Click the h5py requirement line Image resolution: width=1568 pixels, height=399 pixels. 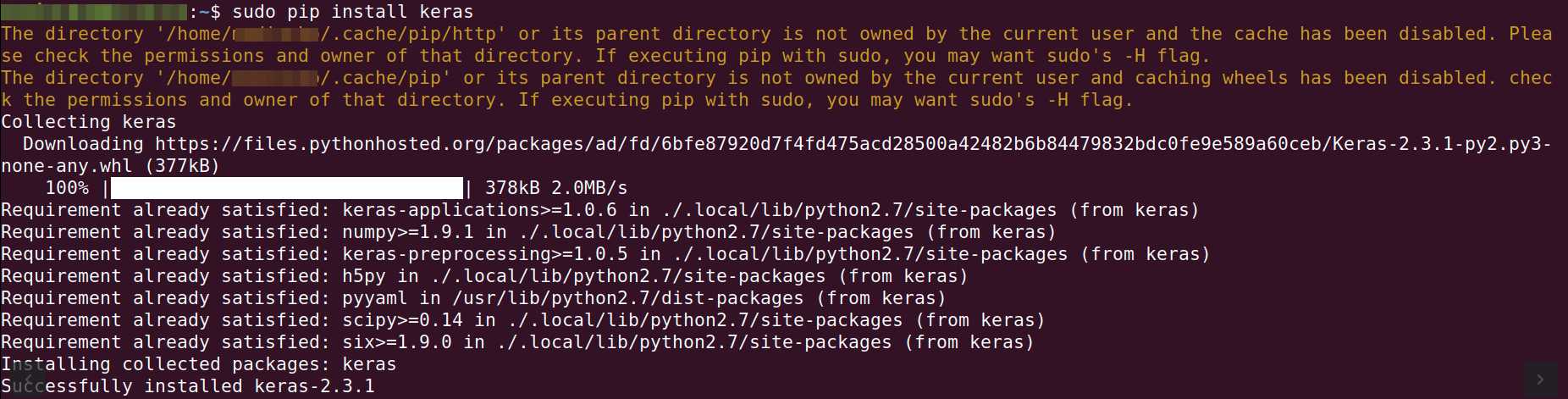click(x=484, y=276)
